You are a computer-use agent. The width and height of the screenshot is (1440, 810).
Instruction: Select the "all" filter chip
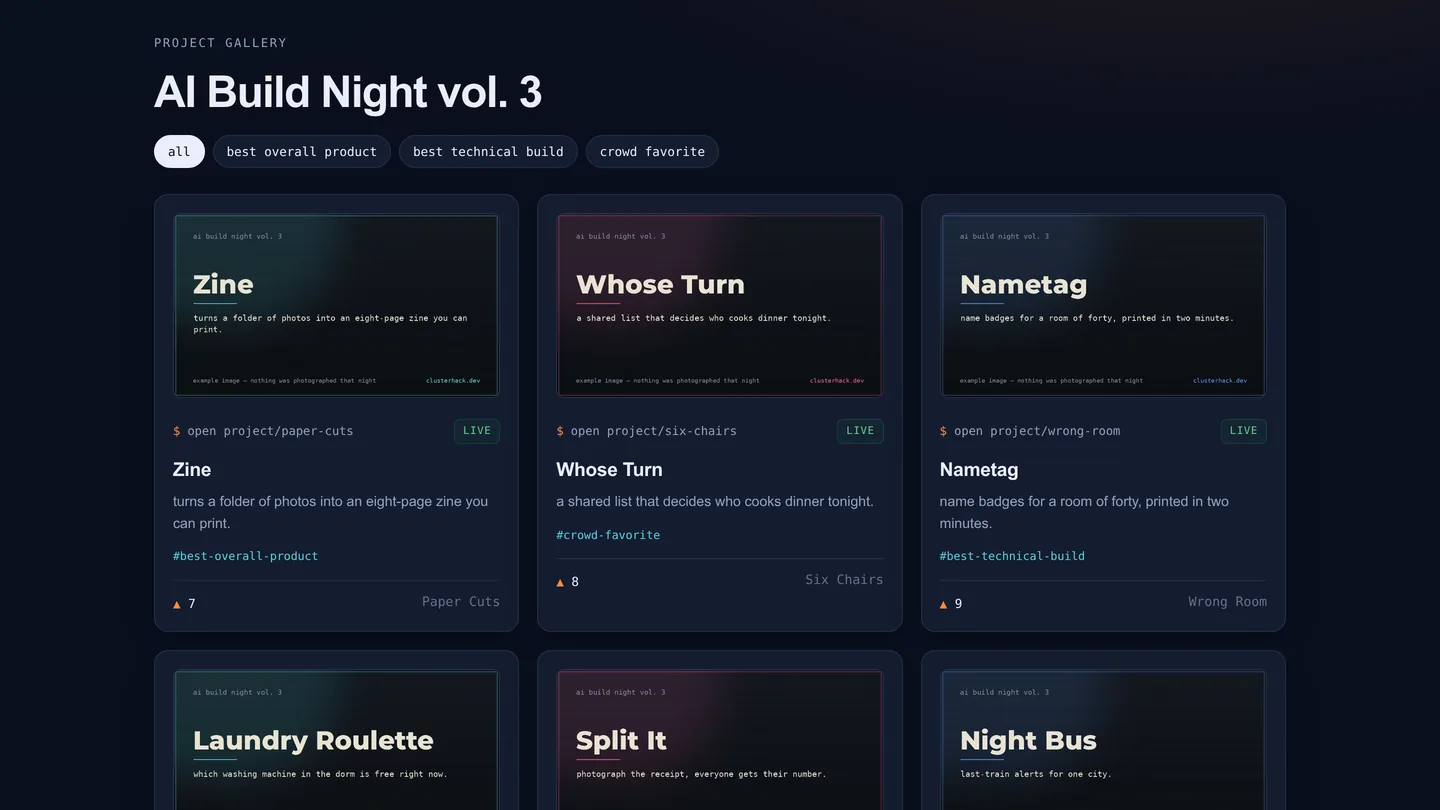179,152
